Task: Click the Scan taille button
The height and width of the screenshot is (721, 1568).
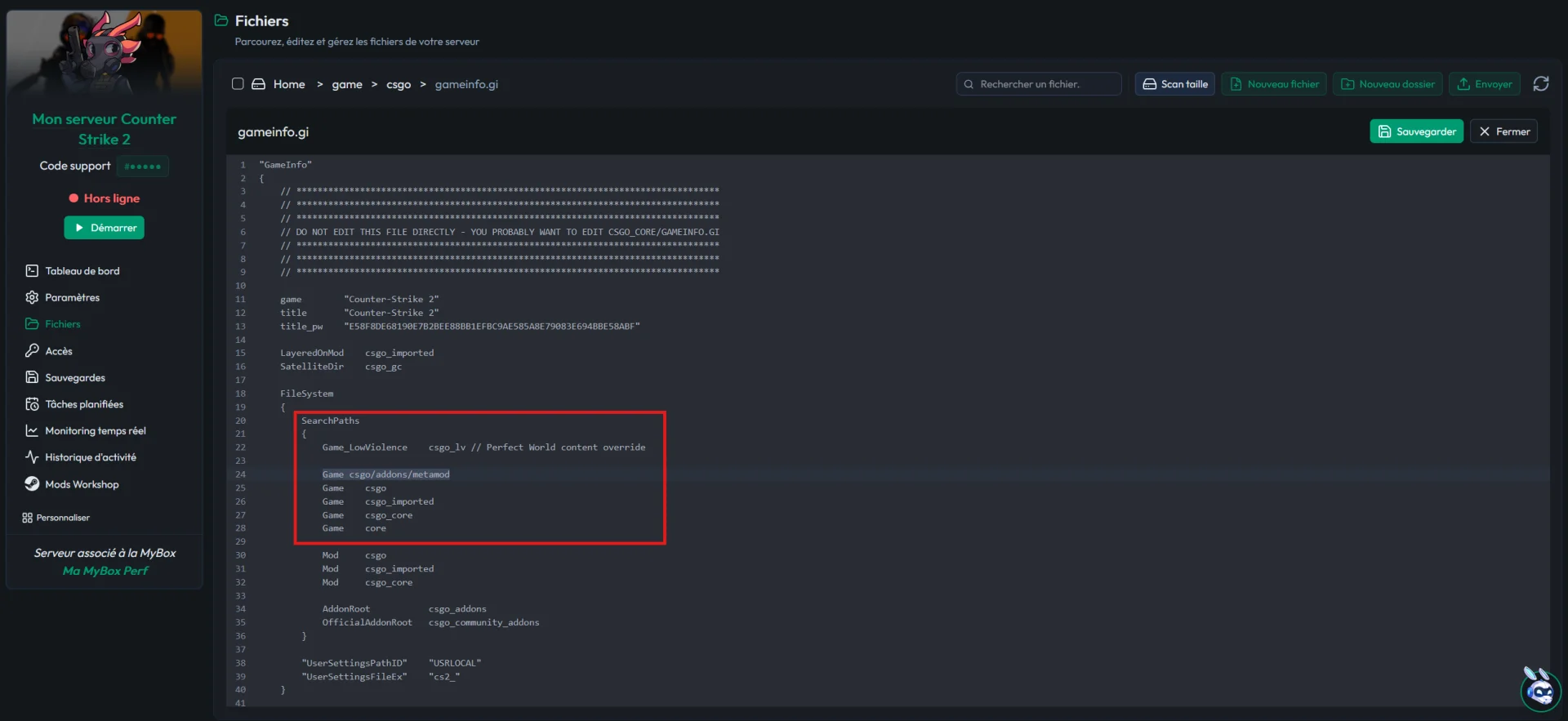Action: click(x=1175, y=84)
